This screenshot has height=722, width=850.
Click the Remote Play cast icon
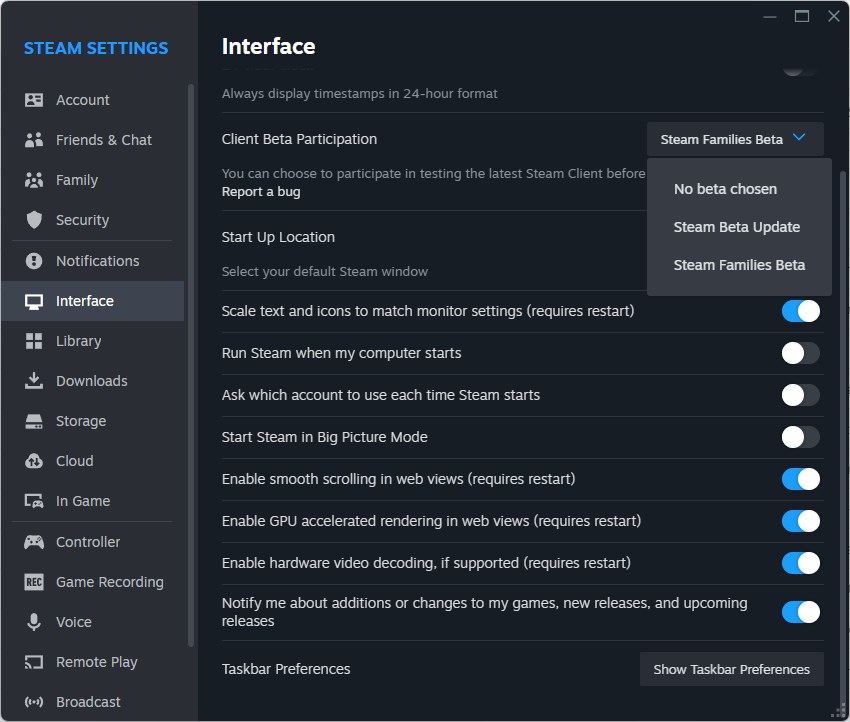(x=34, y=662)
